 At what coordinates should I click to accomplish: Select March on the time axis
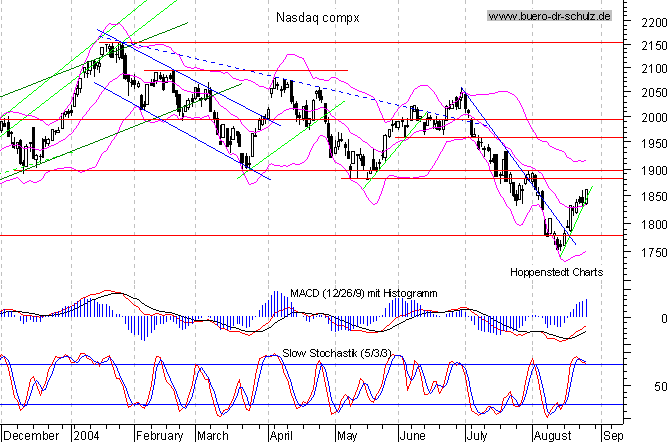tap(212, 436)
